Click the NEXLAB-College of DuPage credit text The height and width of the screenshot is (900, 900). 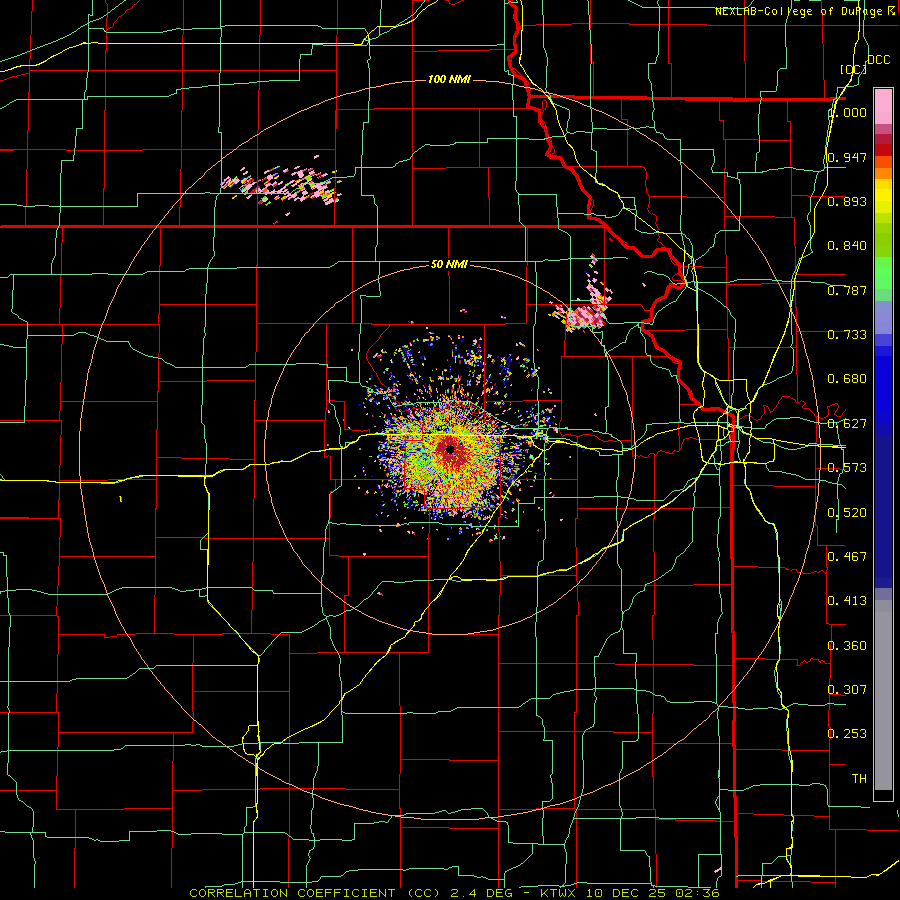(x=798, y=11)
